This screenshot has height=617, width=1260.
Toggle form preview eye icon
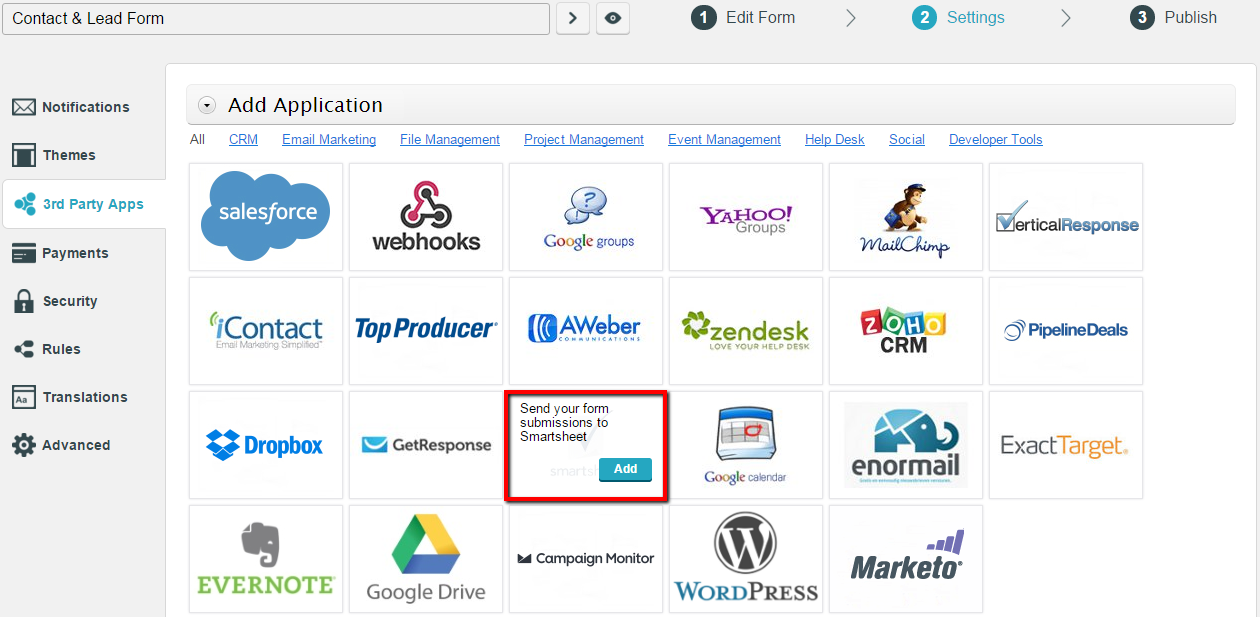pos(613,18)
